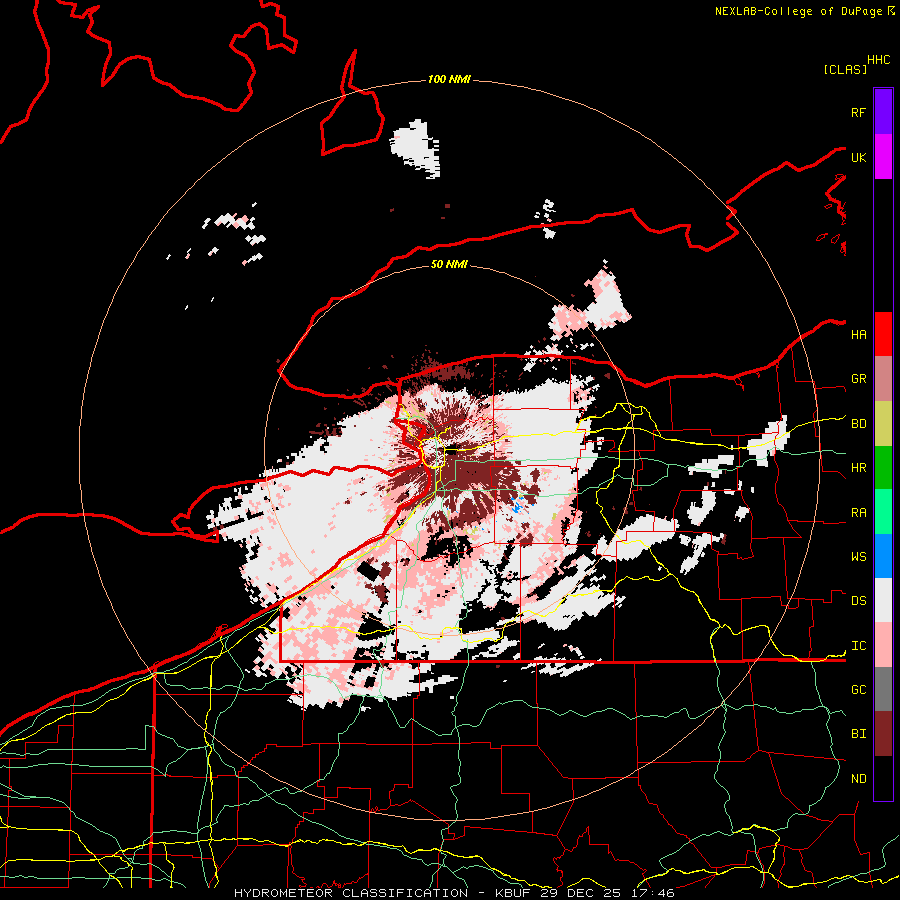Viewport: 900px width, 900px height.
Task: Select the yellow BD legend swatch
Action: pyautogui.click(x=883, y=423)
